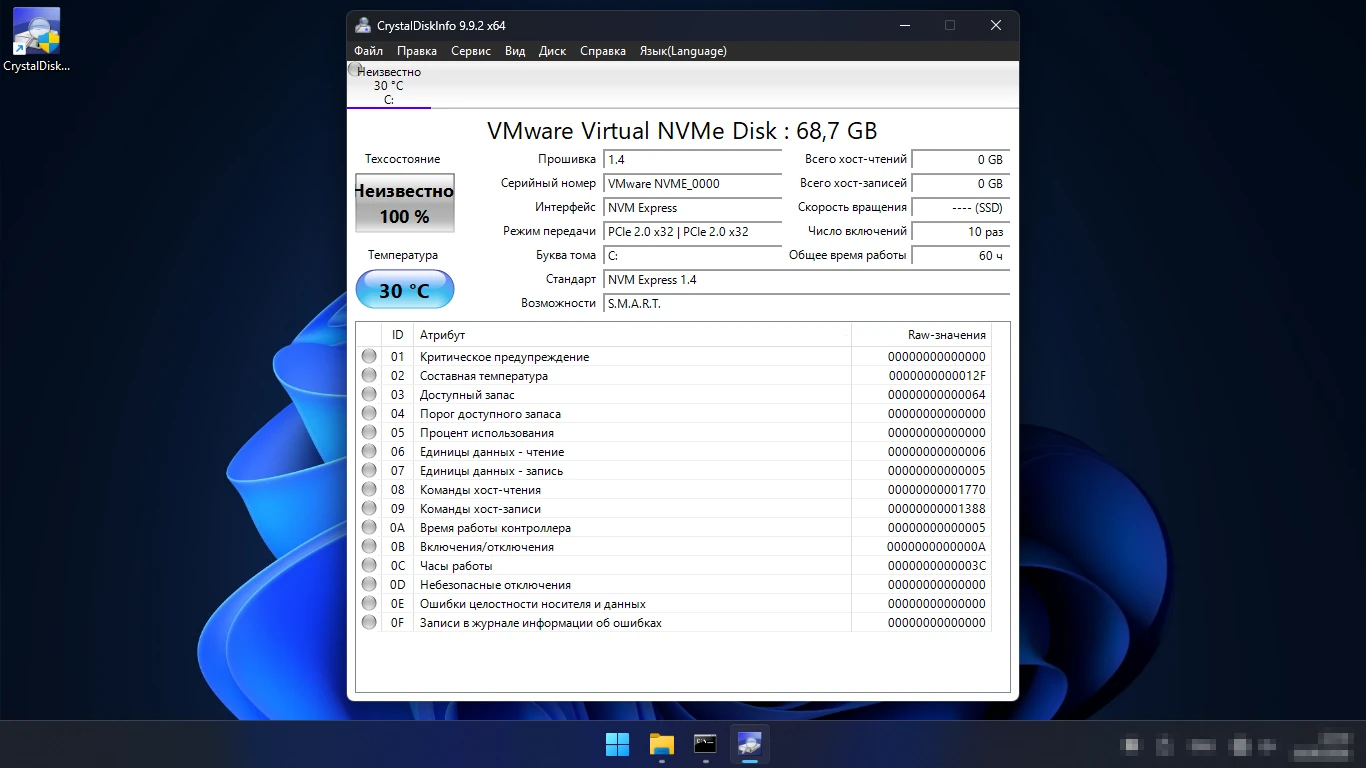Click the health status Неизвестно 100 % button
1366x768 pixels.
[405, 203]
